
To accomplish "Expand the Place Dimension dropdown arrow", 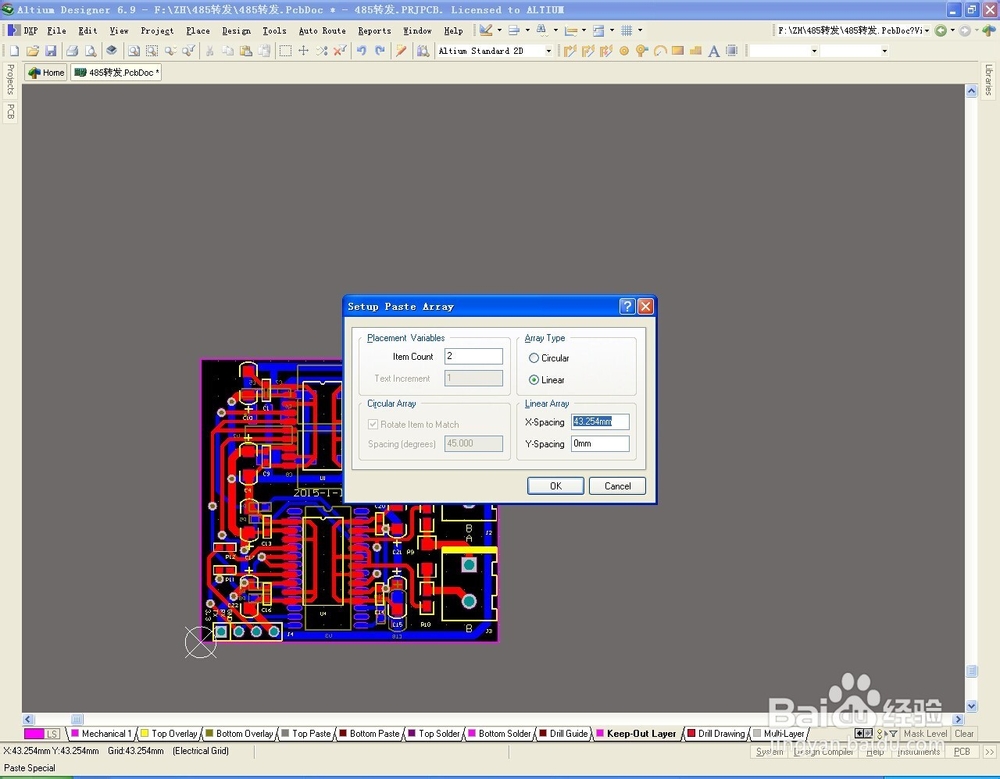I will [x=584, y=30].
